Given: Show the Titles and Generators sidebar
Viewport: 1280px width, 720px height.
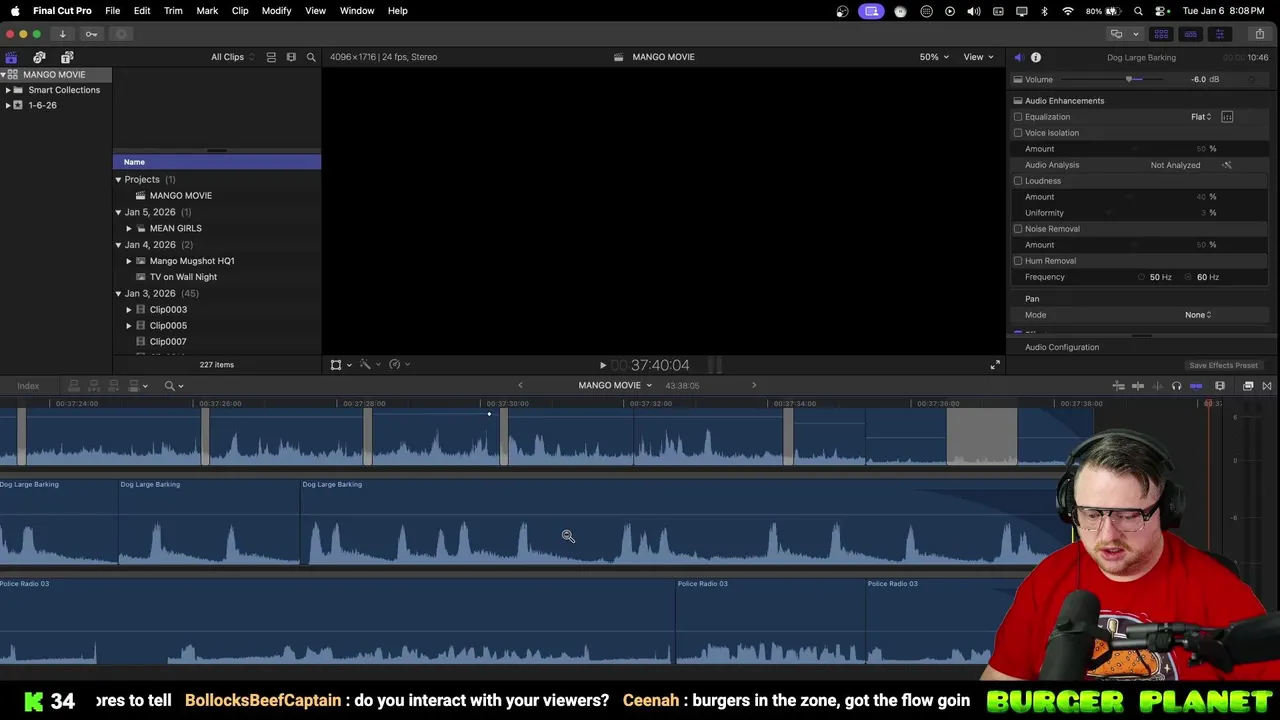Looking at the screenshot, I should pos(67,57).
